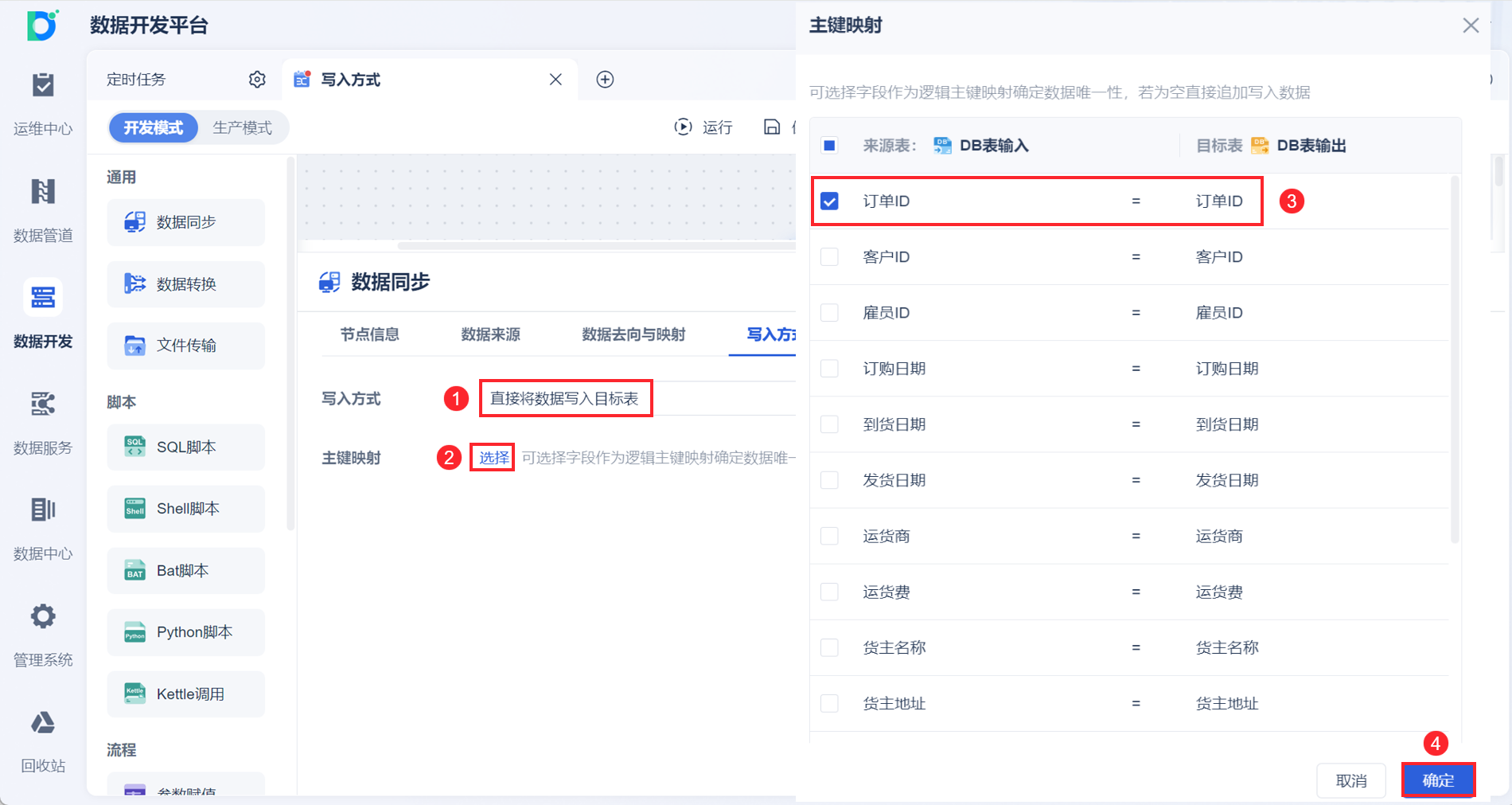This screenshot has width=1512, height=805.
Task: Open the 数据来源 tab
Action: coord(490,334)
